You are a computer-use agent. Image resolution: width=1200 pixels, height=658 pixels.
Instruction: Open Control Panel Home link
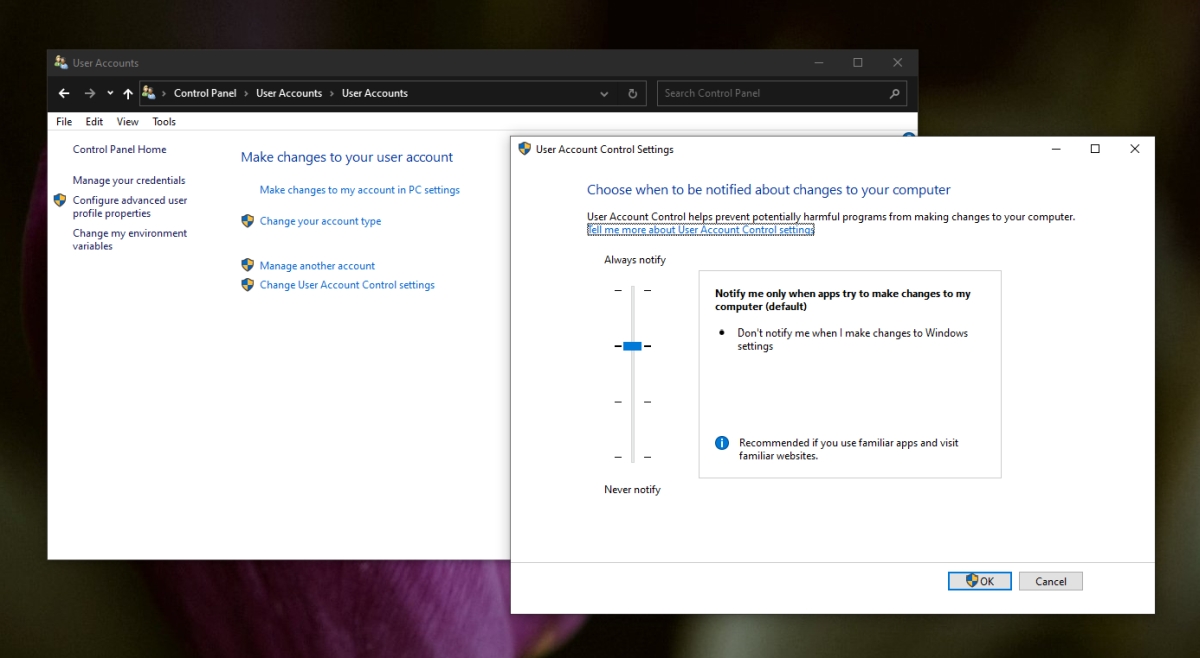[120, 149]
